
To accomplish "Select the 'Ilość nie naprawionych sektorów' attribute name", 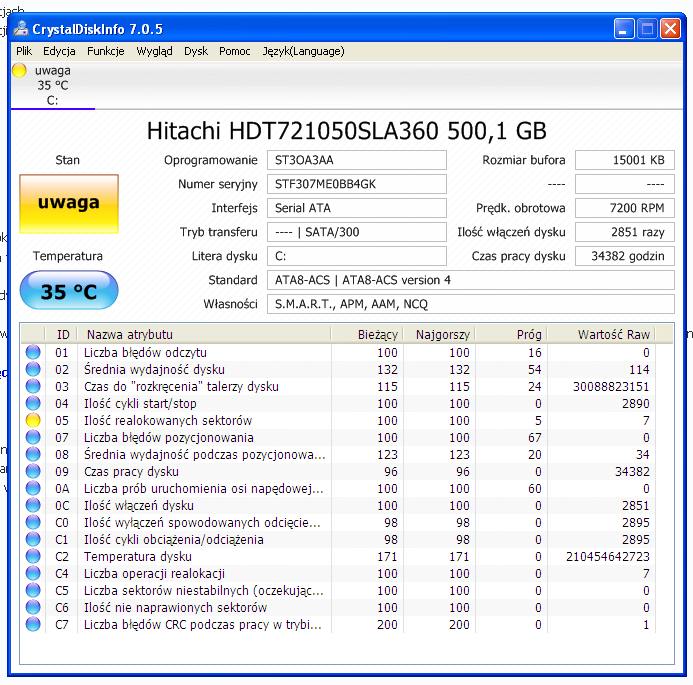I will click(x=175, y=607).
